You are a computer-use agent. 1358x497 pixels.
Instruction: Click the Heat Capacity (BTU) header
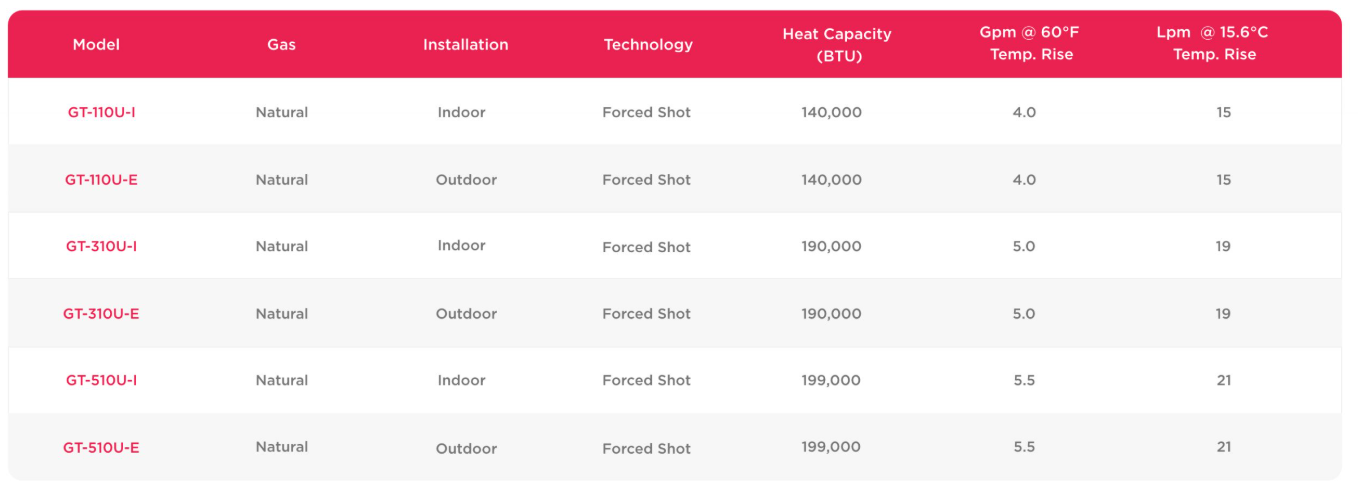pyautogui.click(x=837, y=45)
